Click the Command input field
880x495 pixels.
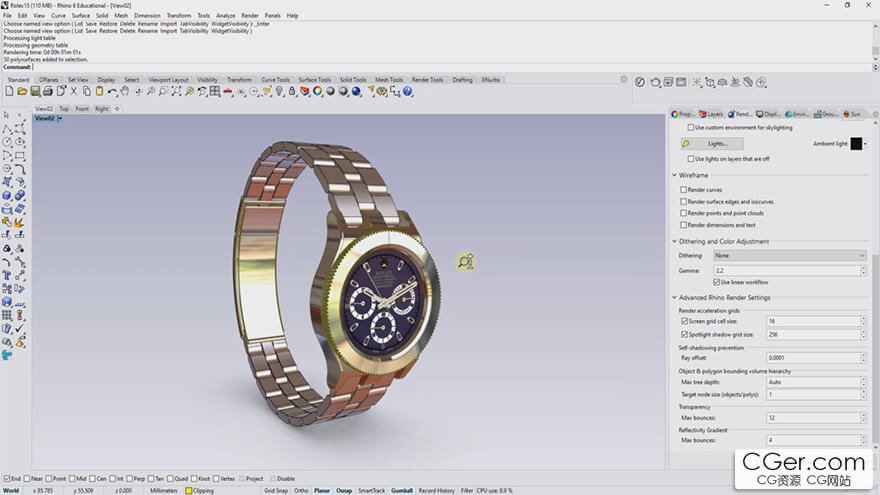point(452,67)
